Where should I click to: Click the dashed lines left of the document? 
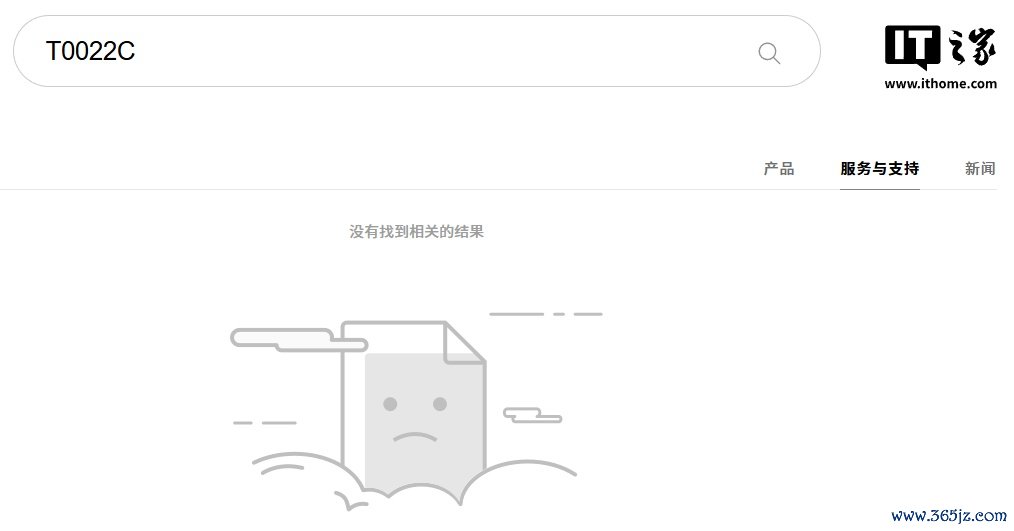tap(264, 423)
